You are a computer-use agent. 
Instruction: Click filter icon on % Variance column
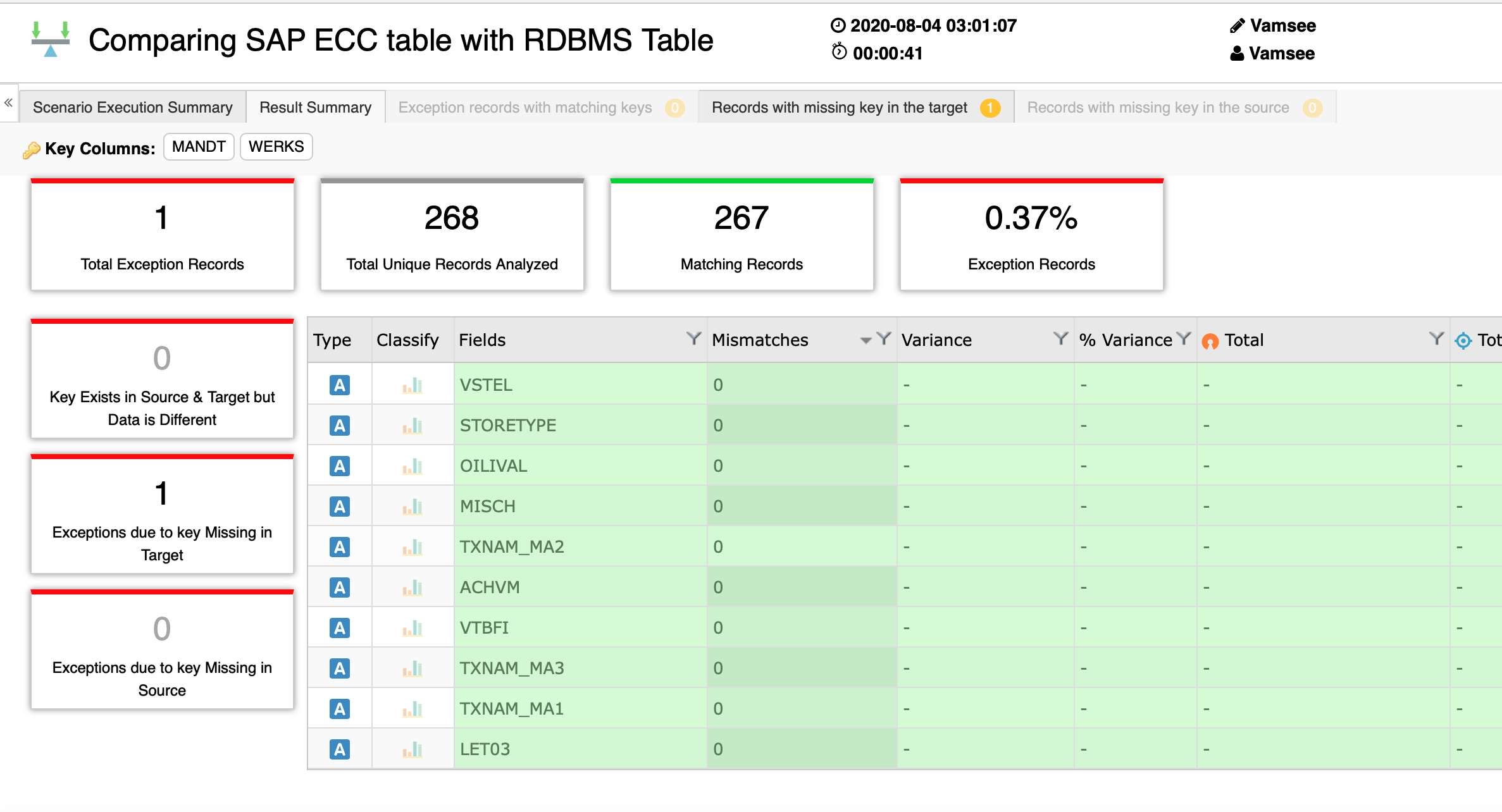point(1184,339)
